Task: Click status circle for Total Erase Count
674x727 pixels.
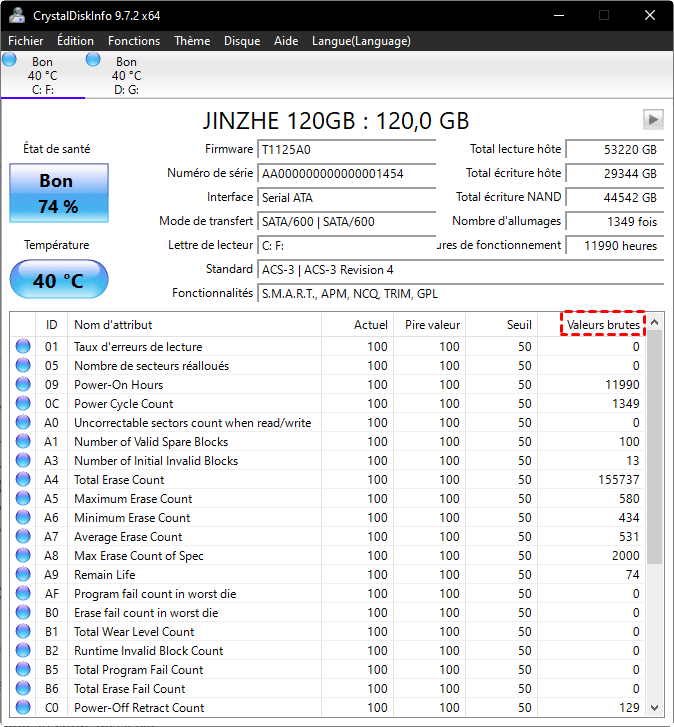Action: (23, 479)
